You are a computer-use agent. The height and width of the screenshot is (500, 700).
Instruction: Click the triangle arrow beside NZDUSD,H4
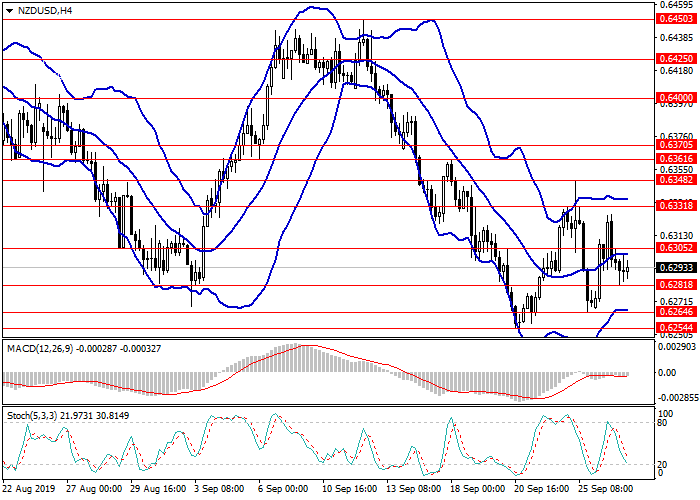pyautogui.click(x=9, y=11)
